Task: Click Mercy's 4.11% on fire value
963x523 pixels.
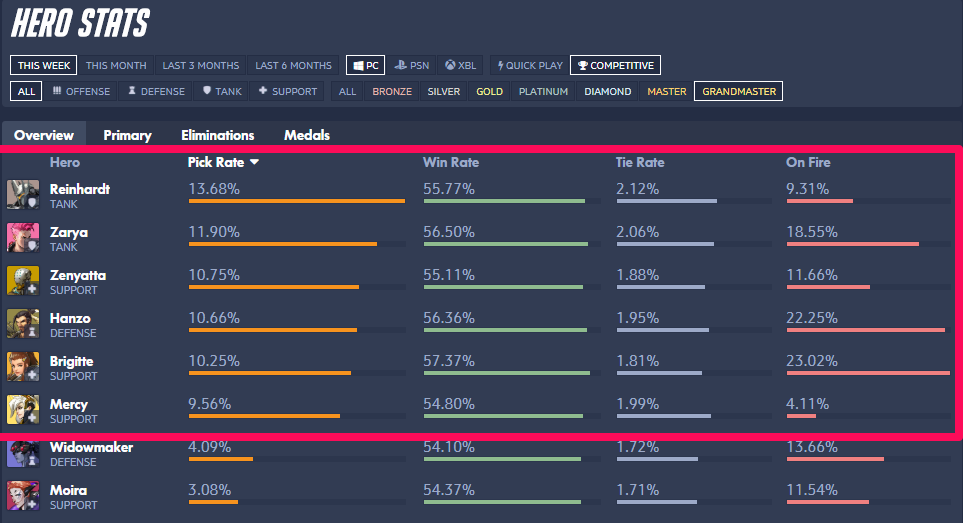Action: [x=807, y=404]
